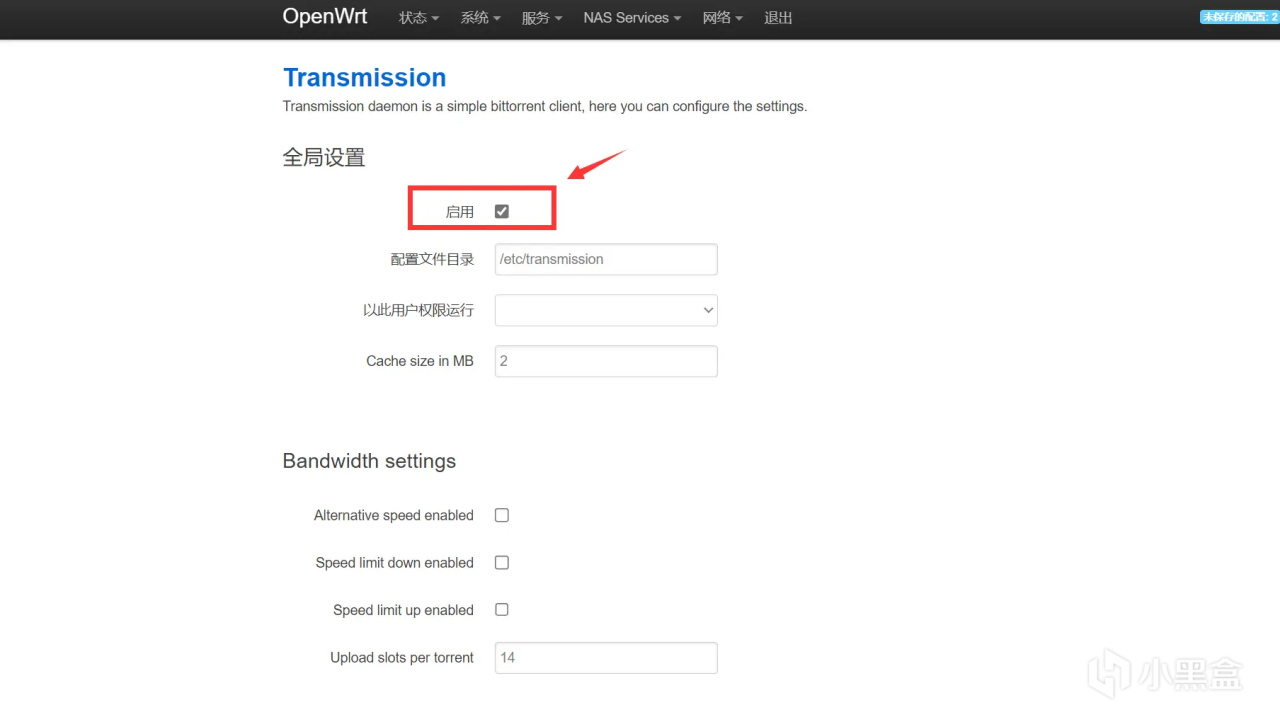Click the Alternative speed enabled label
1280x717 pixels.
tap(394, 515)
